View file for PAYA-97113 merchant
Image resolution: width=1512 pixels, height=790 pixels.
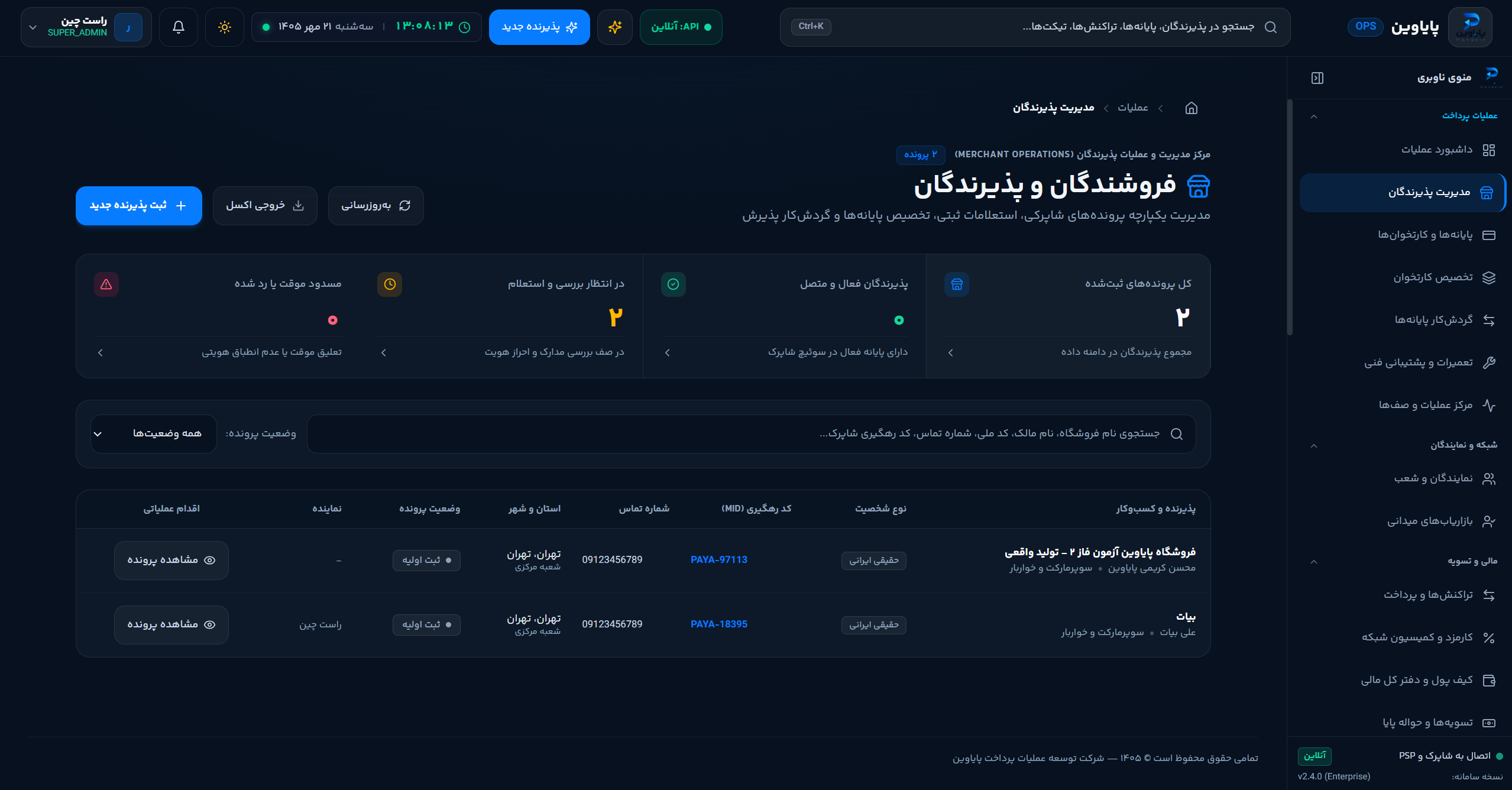(x=171, y=561)
